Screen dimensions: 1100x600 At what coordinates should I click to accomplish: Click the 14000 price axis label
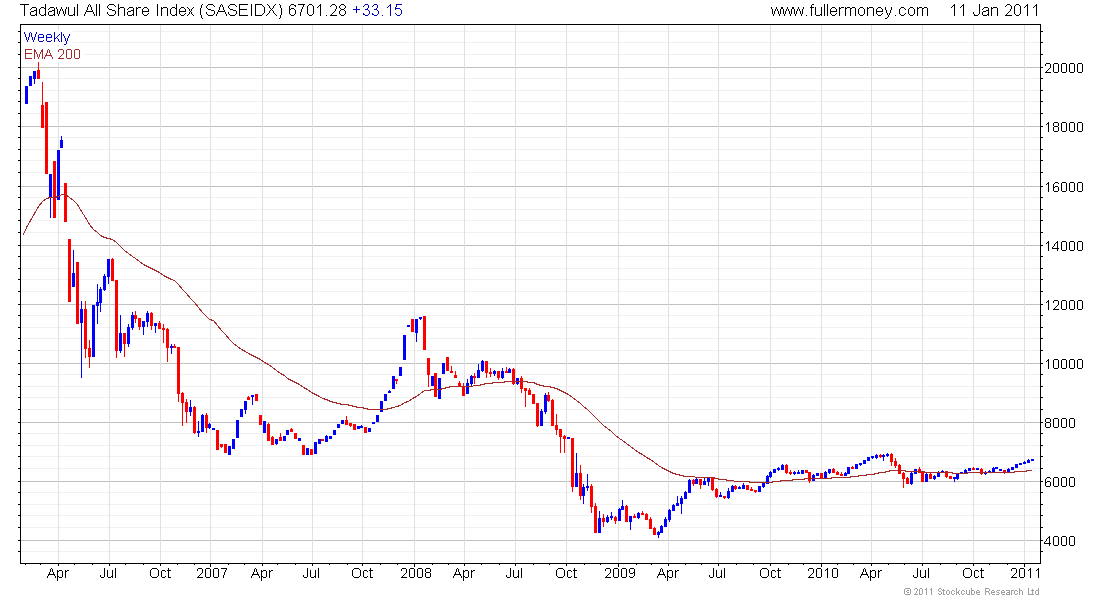(x=1064, y=246)
